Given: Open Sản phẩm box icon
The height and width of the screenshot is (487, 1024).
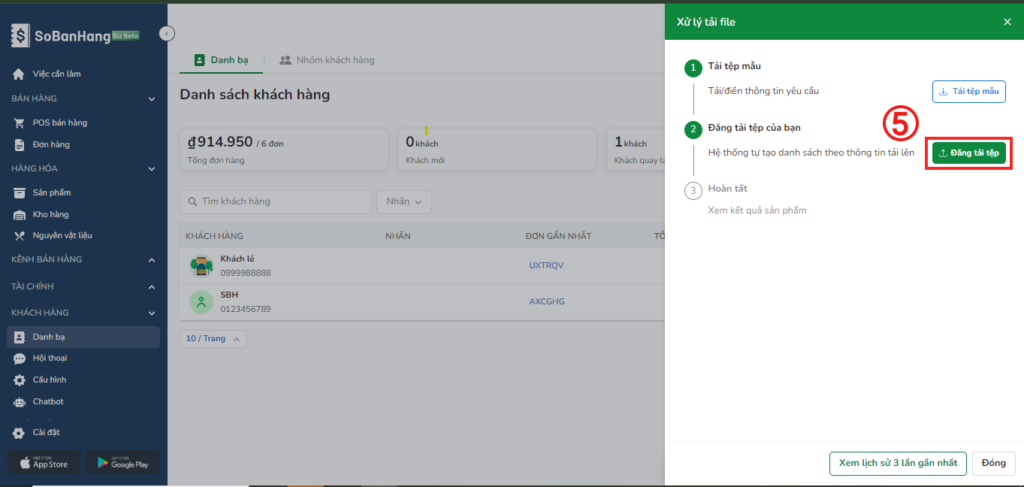Looking at the screenshot, I should (x=20, y=193).
